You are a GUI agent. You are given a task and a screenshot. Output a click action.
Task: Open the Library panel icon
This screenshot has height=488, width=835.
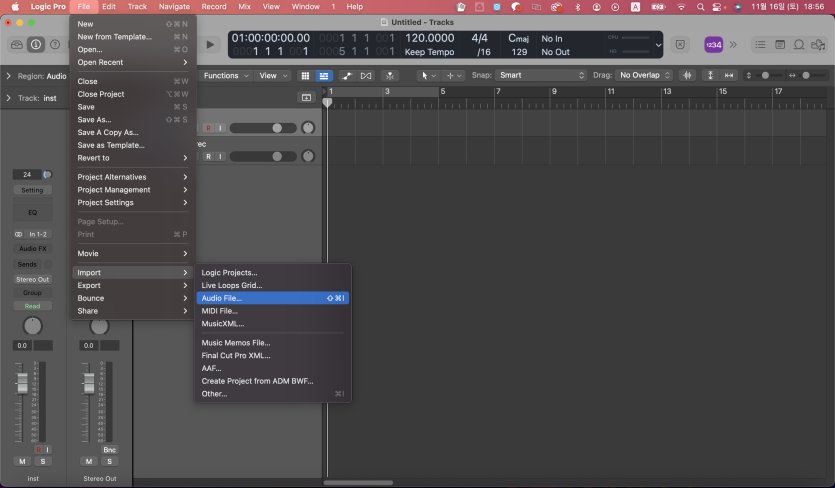click(x=16, y=45)
